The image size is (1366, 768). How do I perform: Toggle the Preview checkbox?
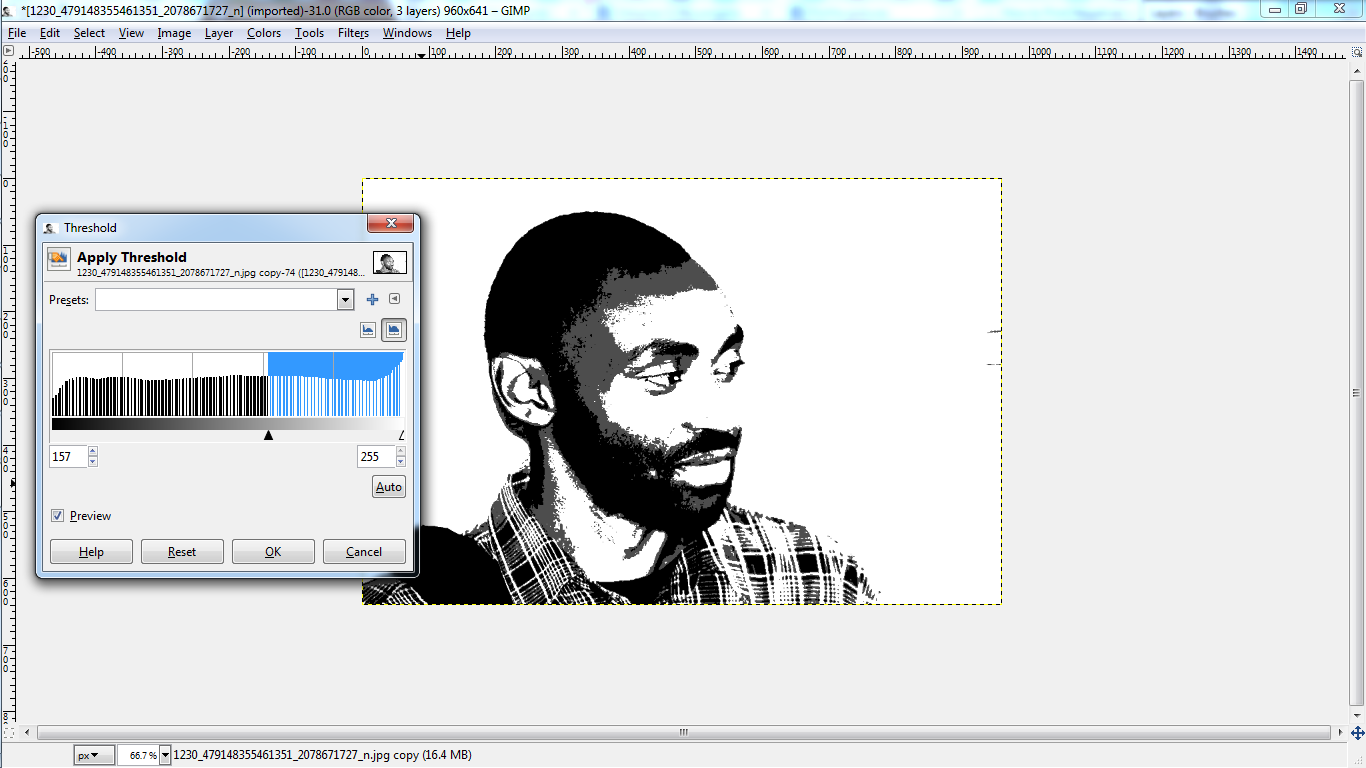click(x=57, y=516)
